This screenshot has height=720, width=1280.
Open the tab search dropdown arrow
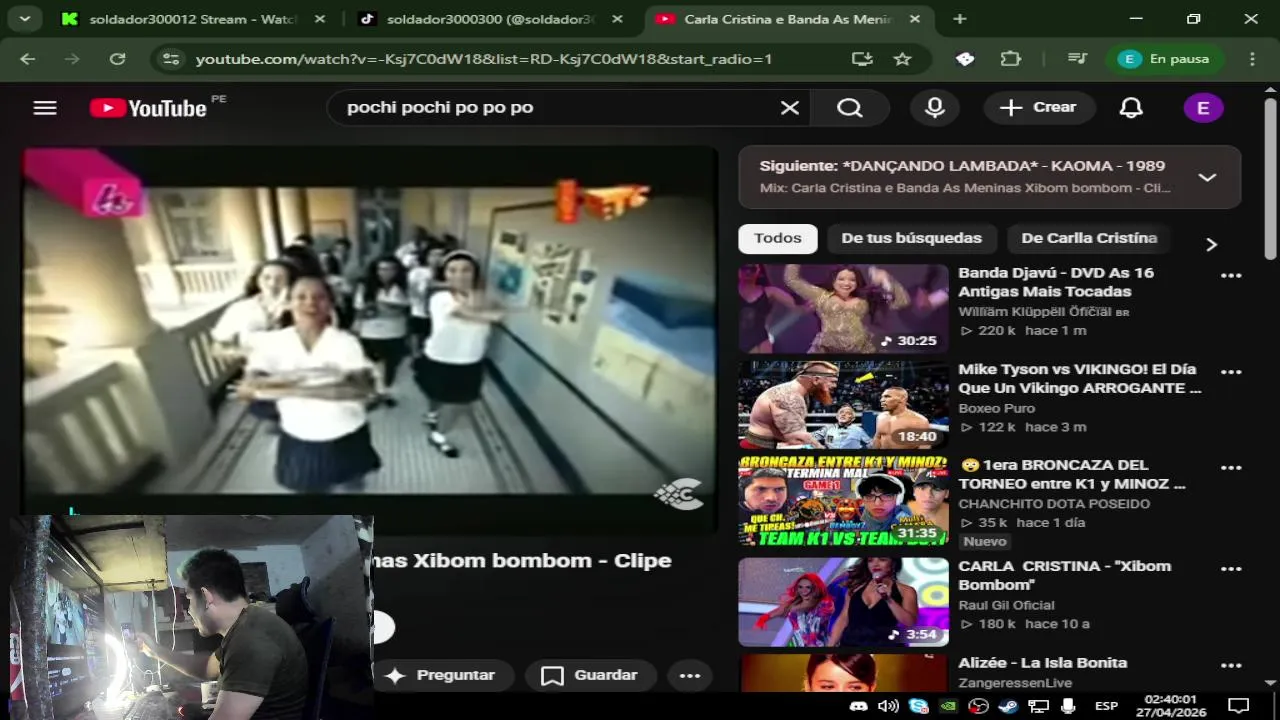[24, 18]
